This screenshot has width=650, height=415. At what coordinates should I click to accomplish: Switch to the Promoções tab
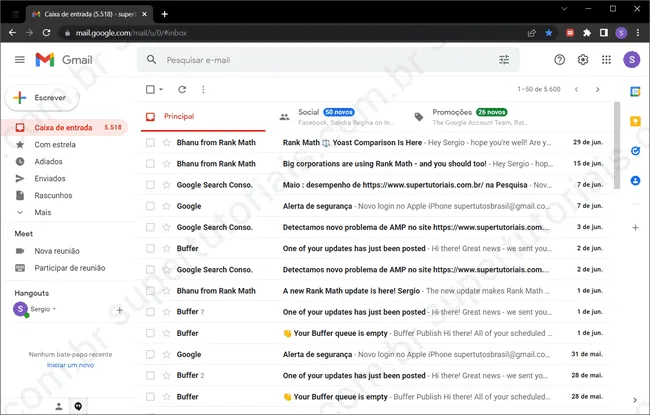(473, 116)
